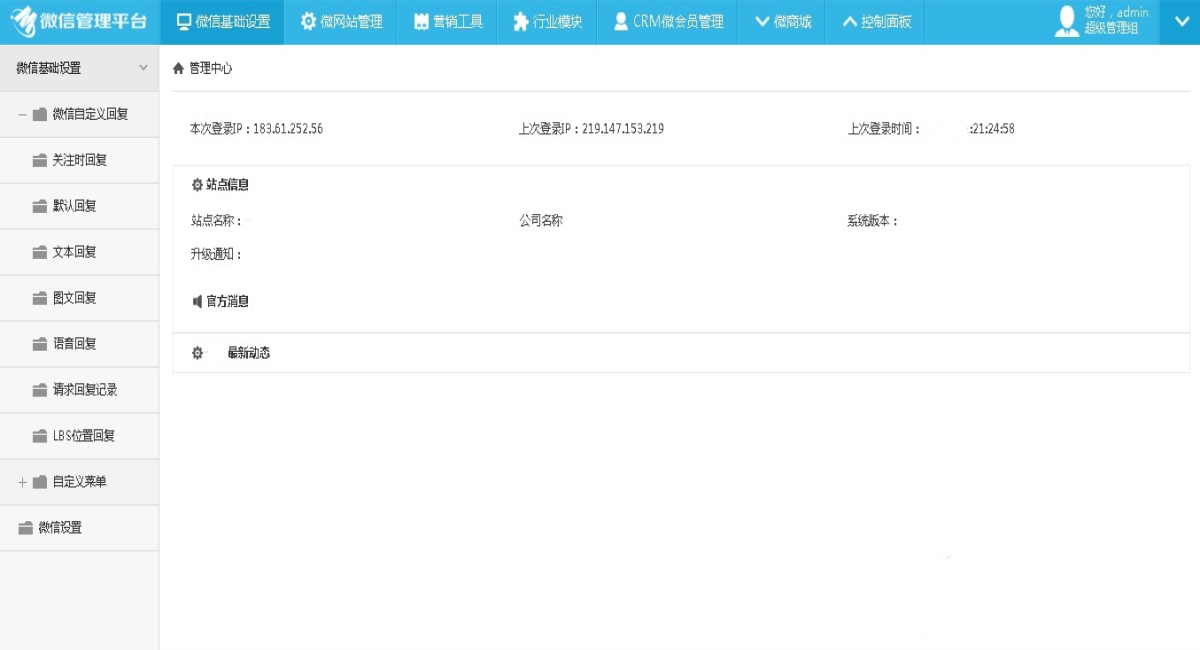This screenshot has height=650, width=1200.
Task: Open 请求回复记录 in the sidebar
Action: pyautogui.click(x=80, y=390)
